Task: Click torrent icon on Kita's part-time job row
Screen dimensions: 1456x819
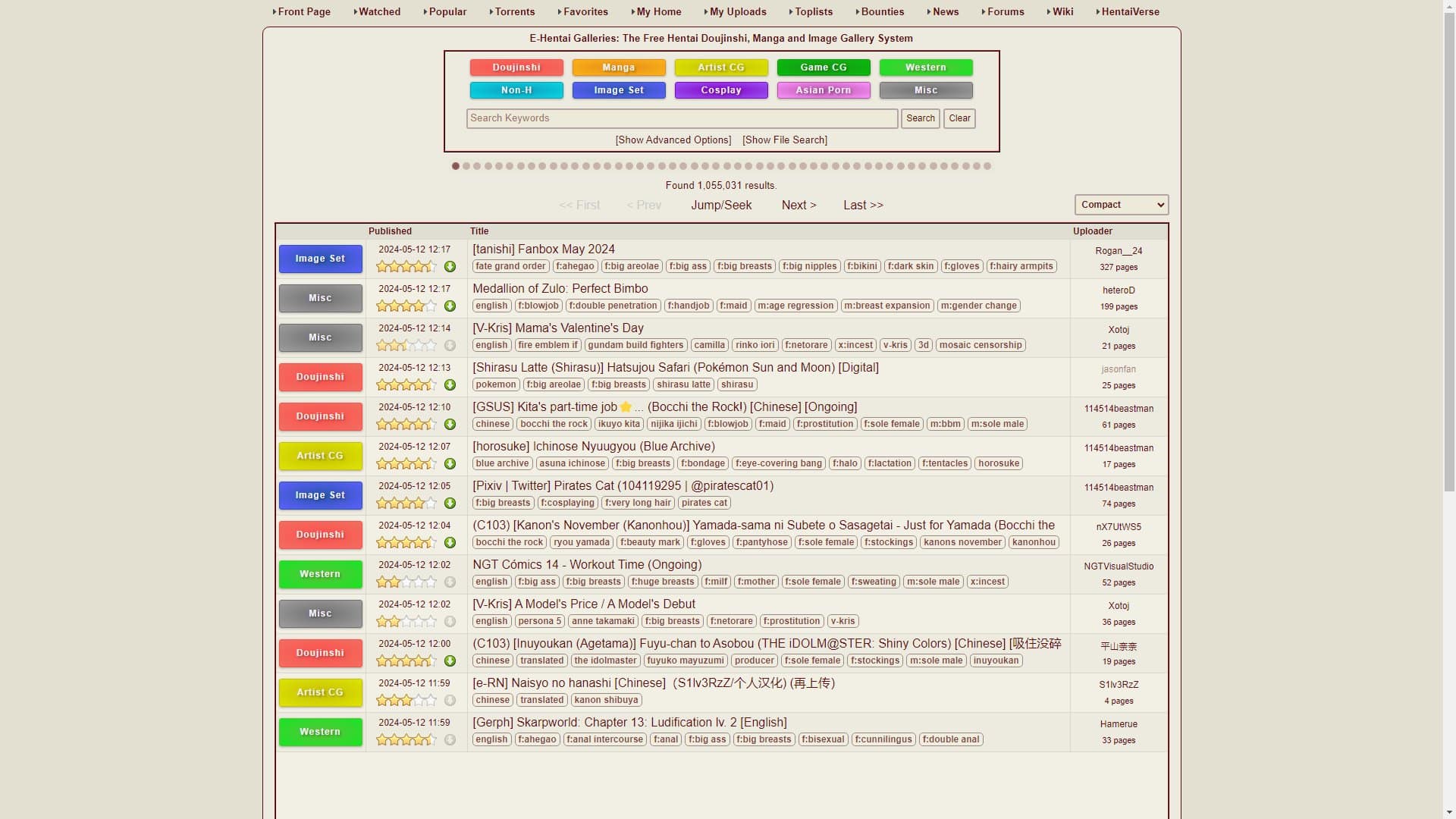Action: (450, 425)
